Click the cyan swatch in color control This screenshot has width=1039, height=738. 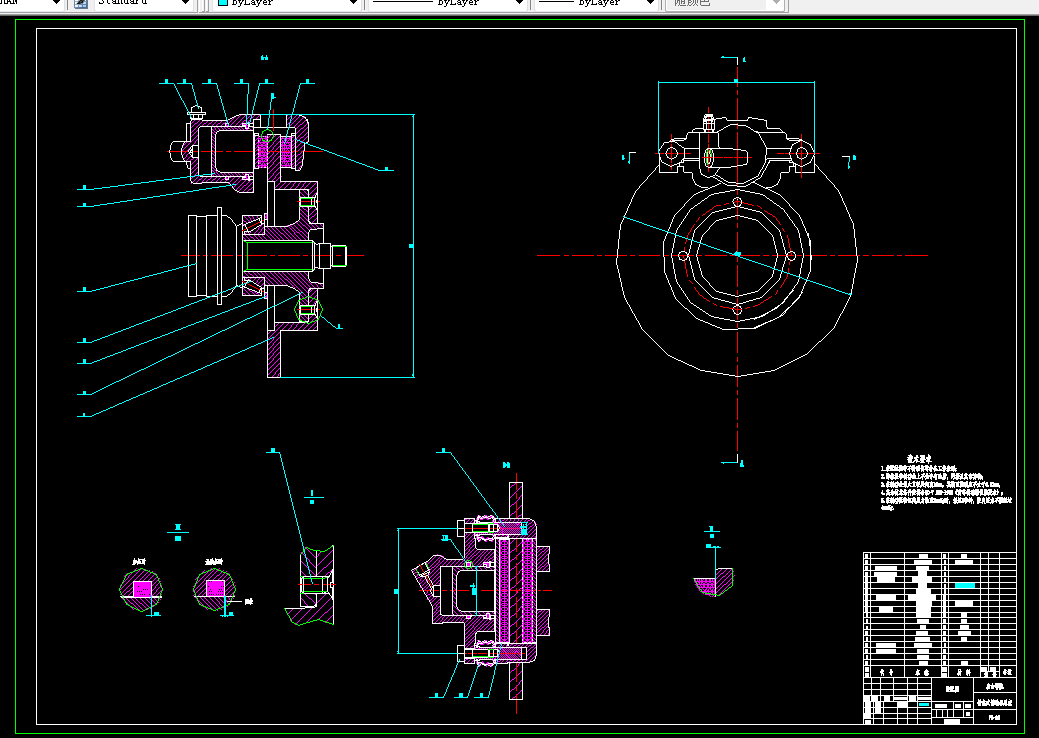[x=223, y=3]
